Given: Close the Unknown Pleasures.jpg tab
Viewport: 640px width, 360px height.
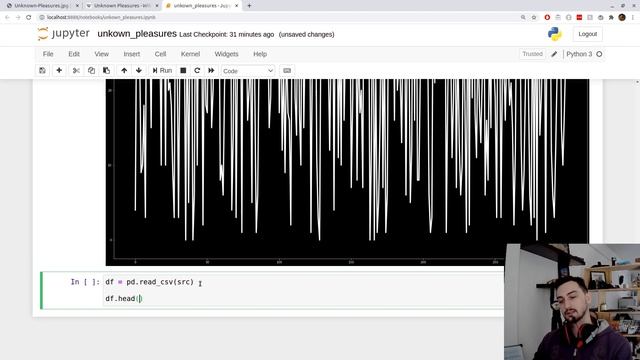Looking at the screenshot, I should pyautogui.click(x=77, y=6).
